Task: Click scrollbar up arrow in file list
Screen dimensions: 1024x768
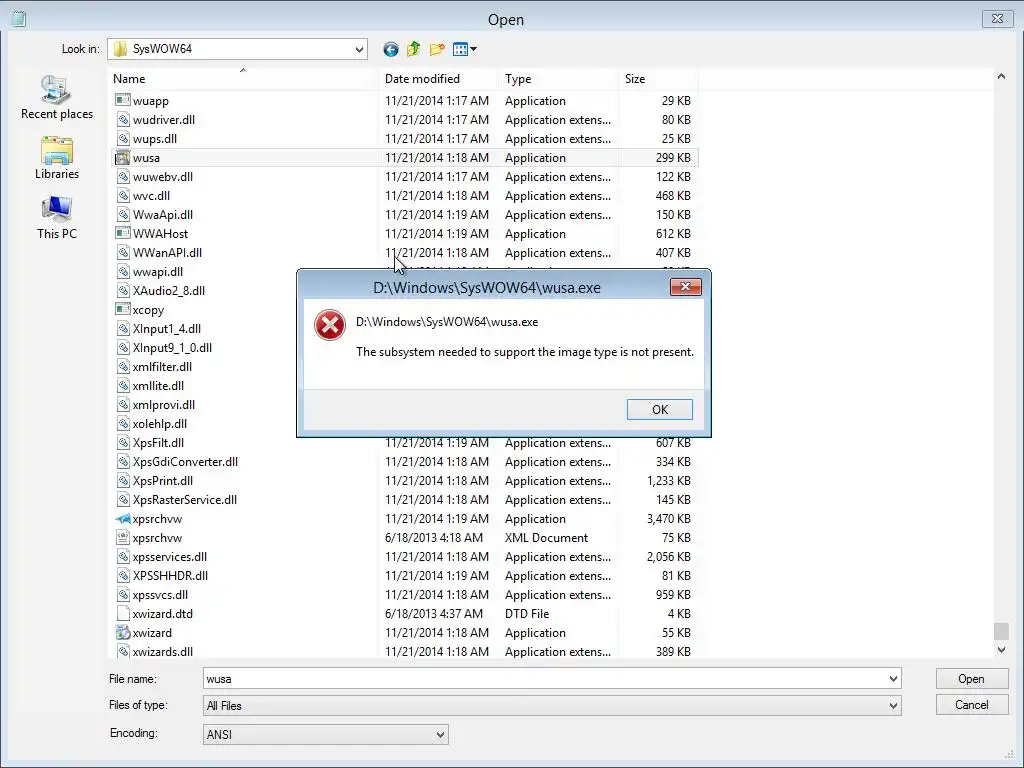Action: 1001,77
